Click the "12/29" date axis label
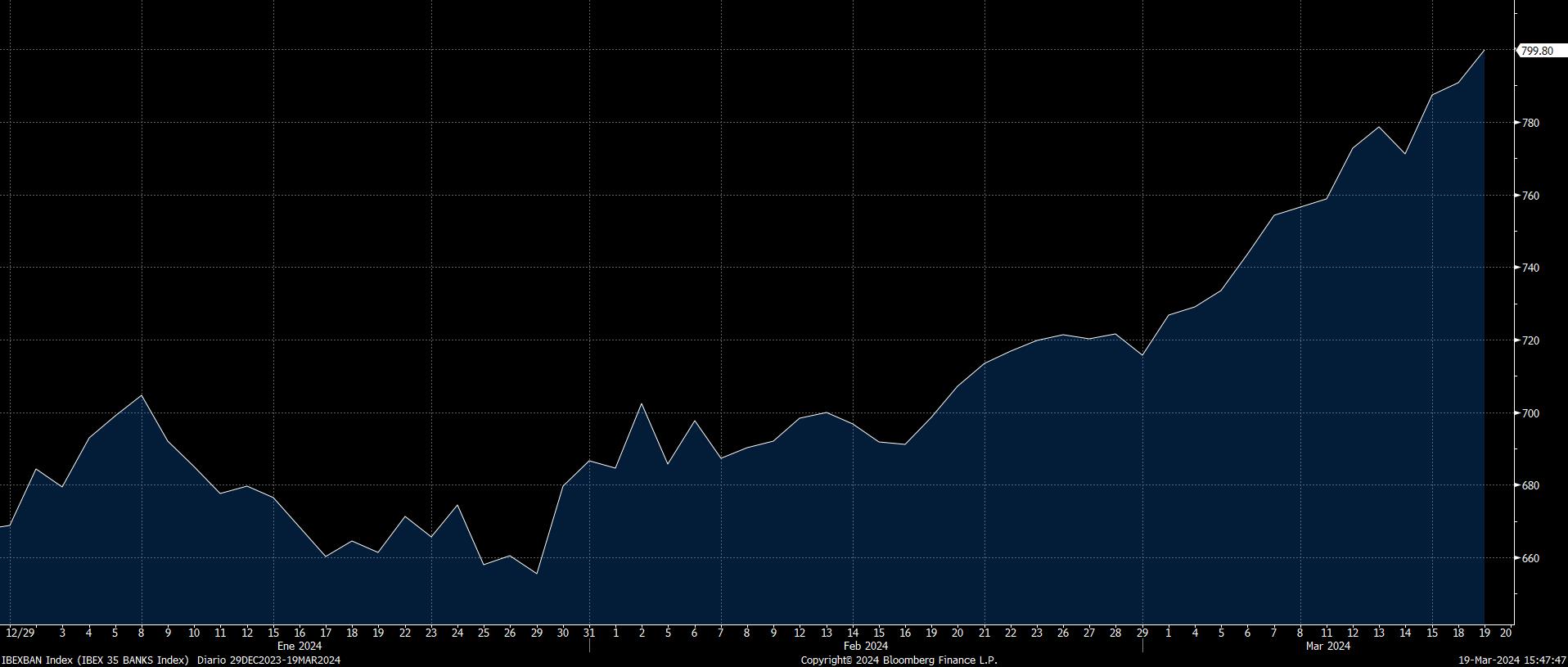This screenshot has height=667, width=1568. 20,633
